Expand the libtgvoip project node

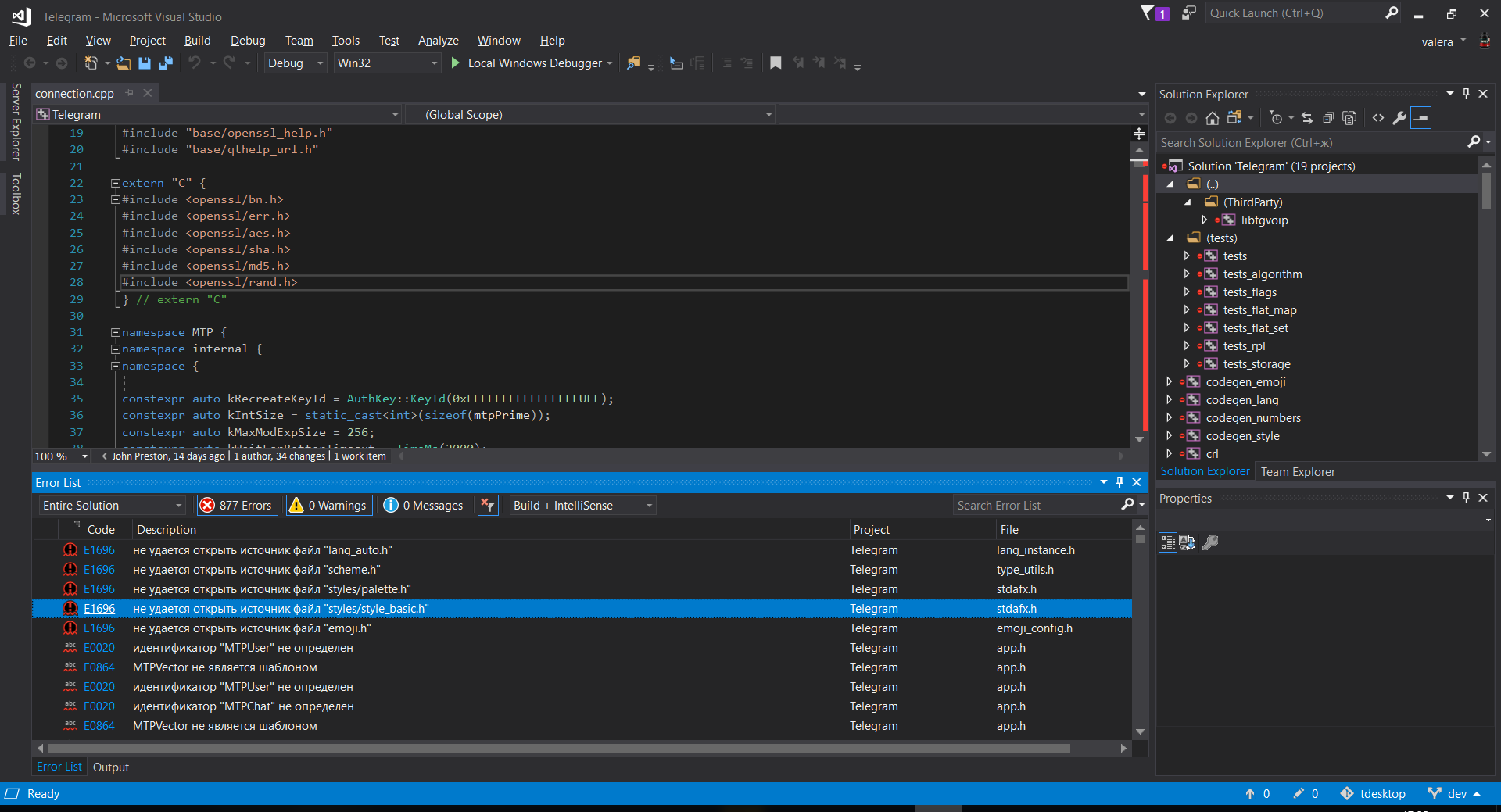coord(1205,220)
